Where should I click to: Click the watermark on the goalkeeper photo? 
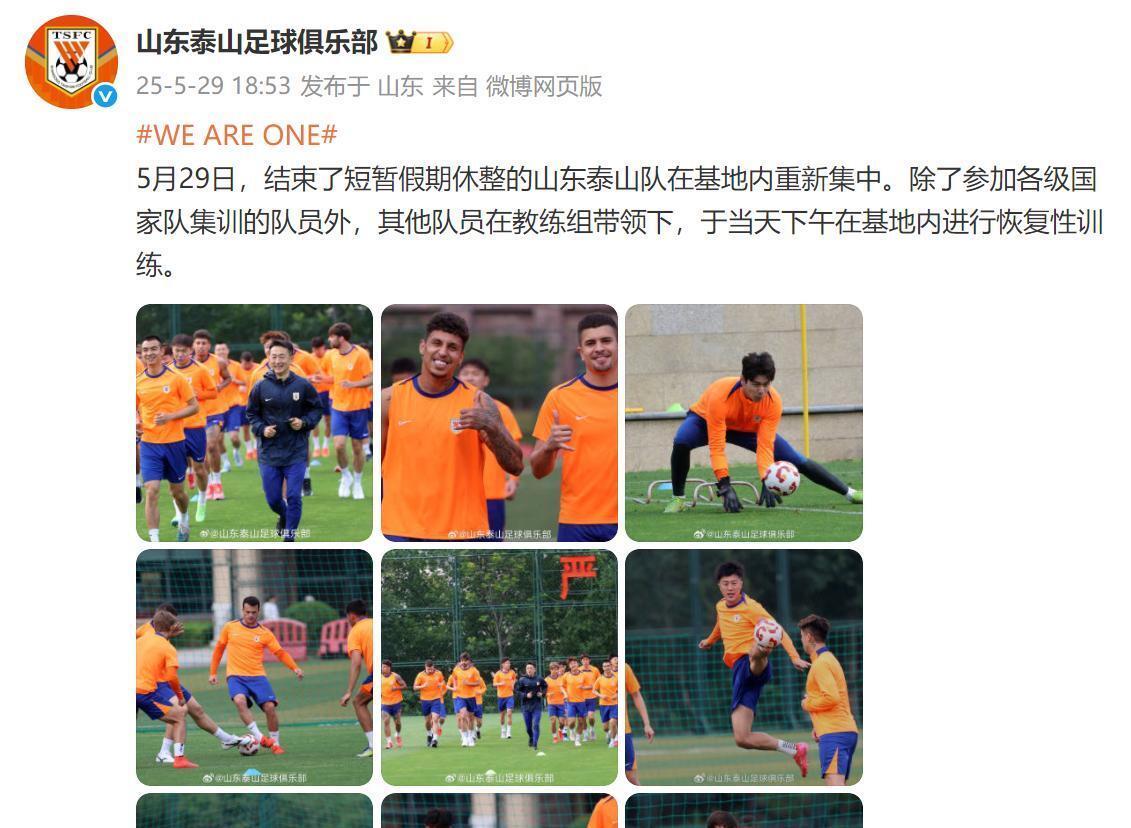coord(744,534)
